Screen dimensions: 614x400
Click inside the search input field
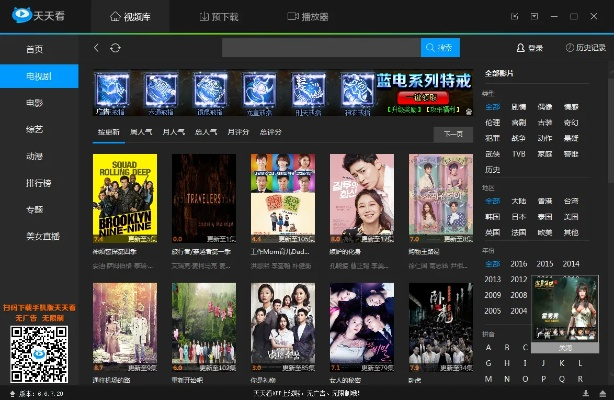point(320,48)
